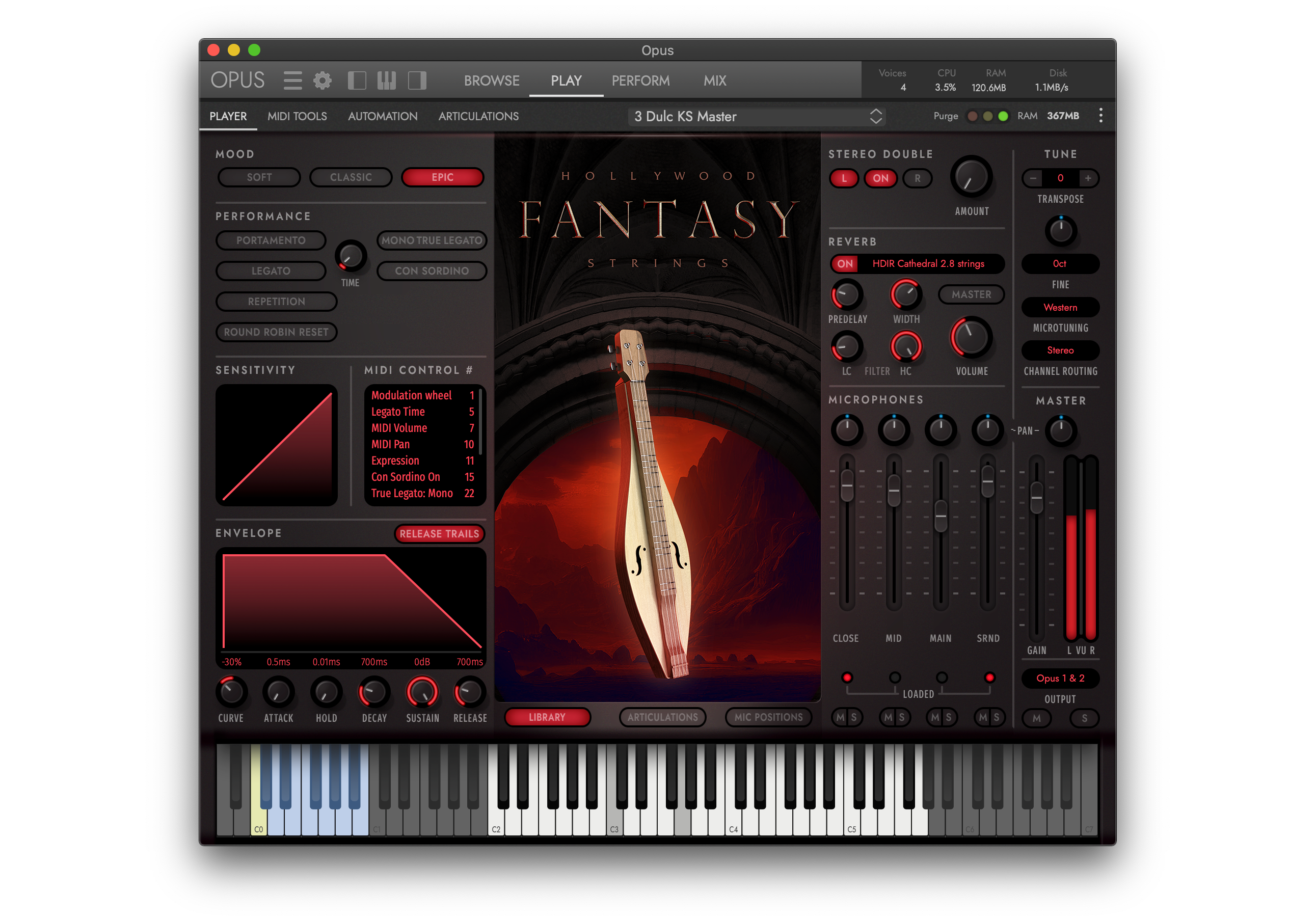
Task: Decrease transpose with minus button
Action: coord(1033,178)
